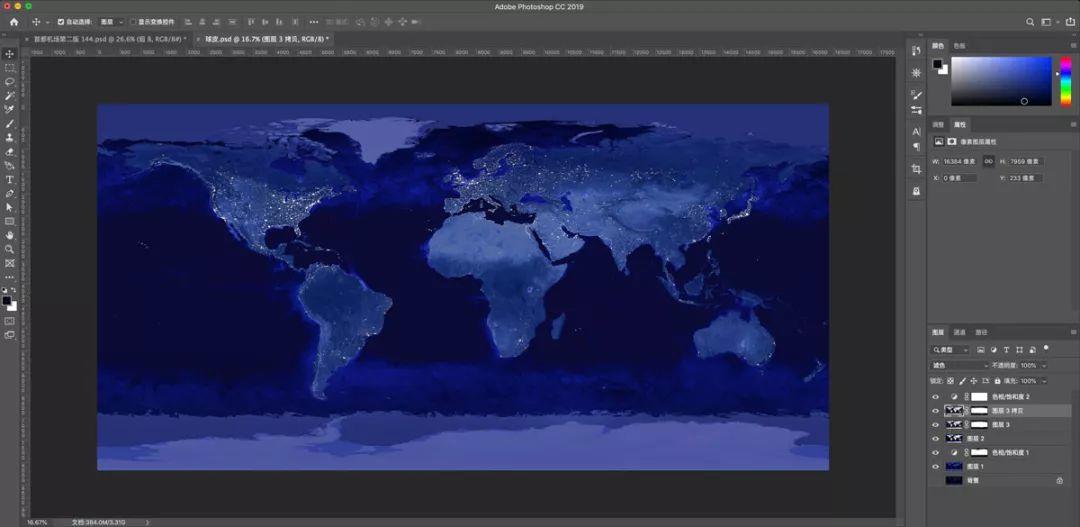The width and height of the screenshot is (1080, 527).
Task: Hide the 图层 2 layer
Action: [x=935, y=439]
